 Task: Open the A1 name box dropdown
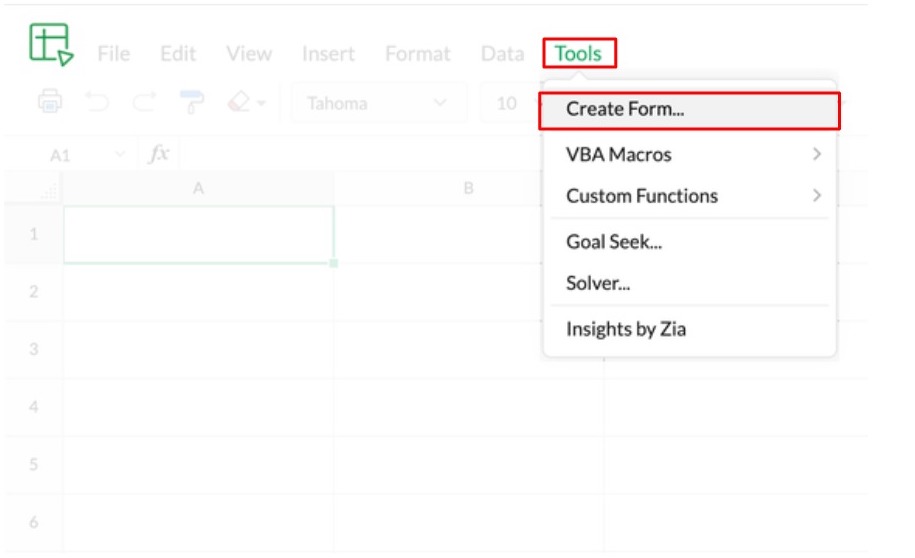[x=120, y=155]
